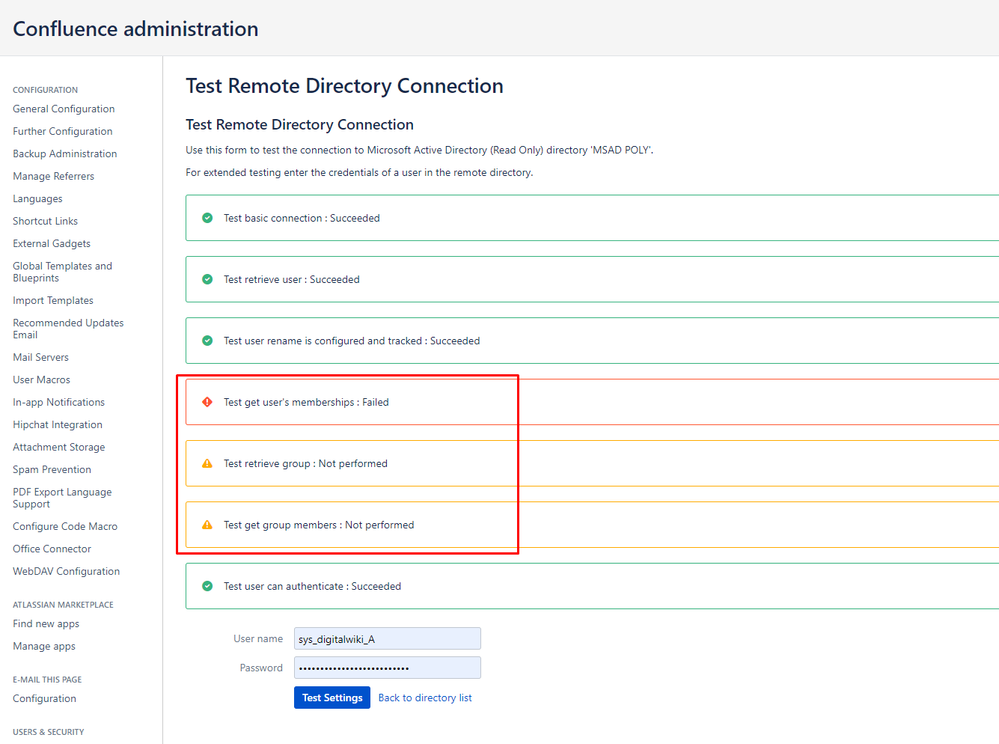Open Find new apps in Marketplace
999x744 pixels.
46,624
